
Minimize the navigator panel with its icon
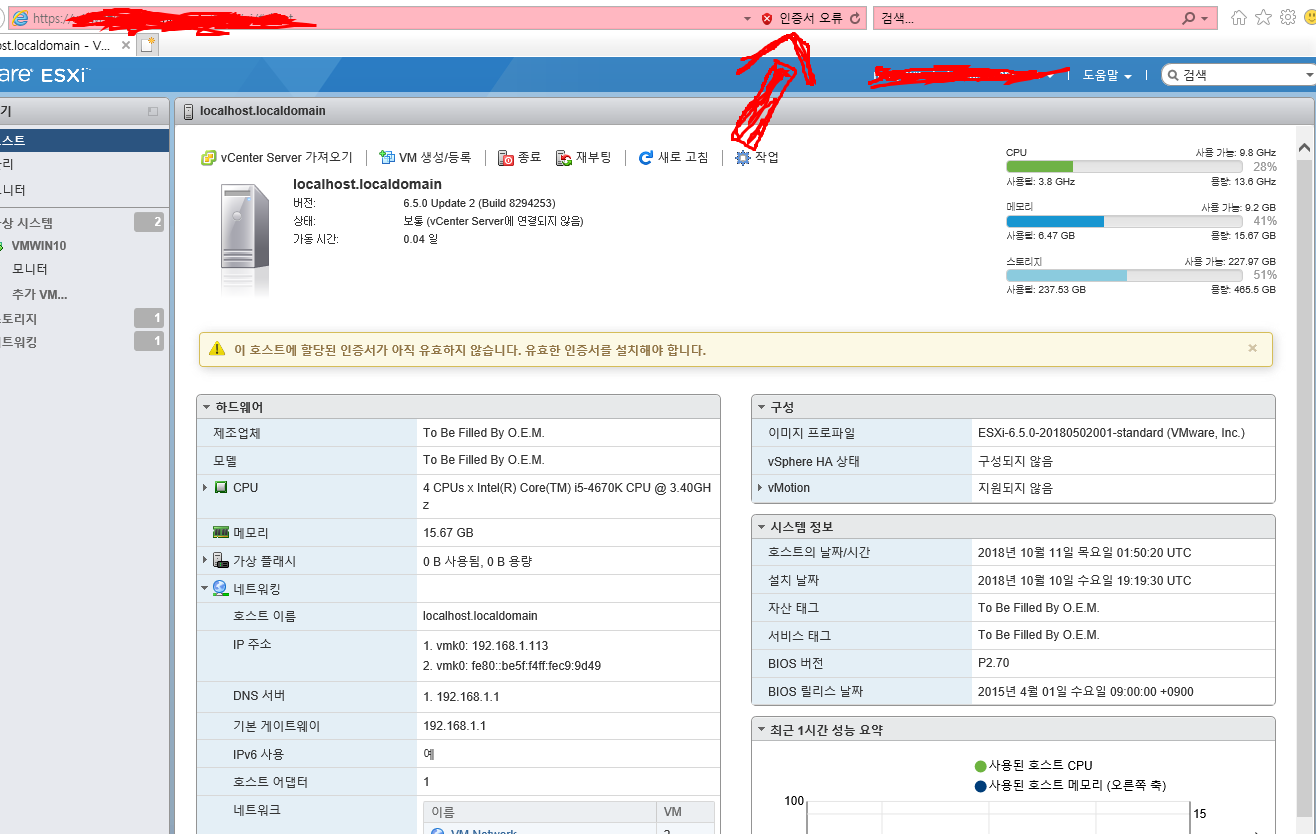[153, 112]
